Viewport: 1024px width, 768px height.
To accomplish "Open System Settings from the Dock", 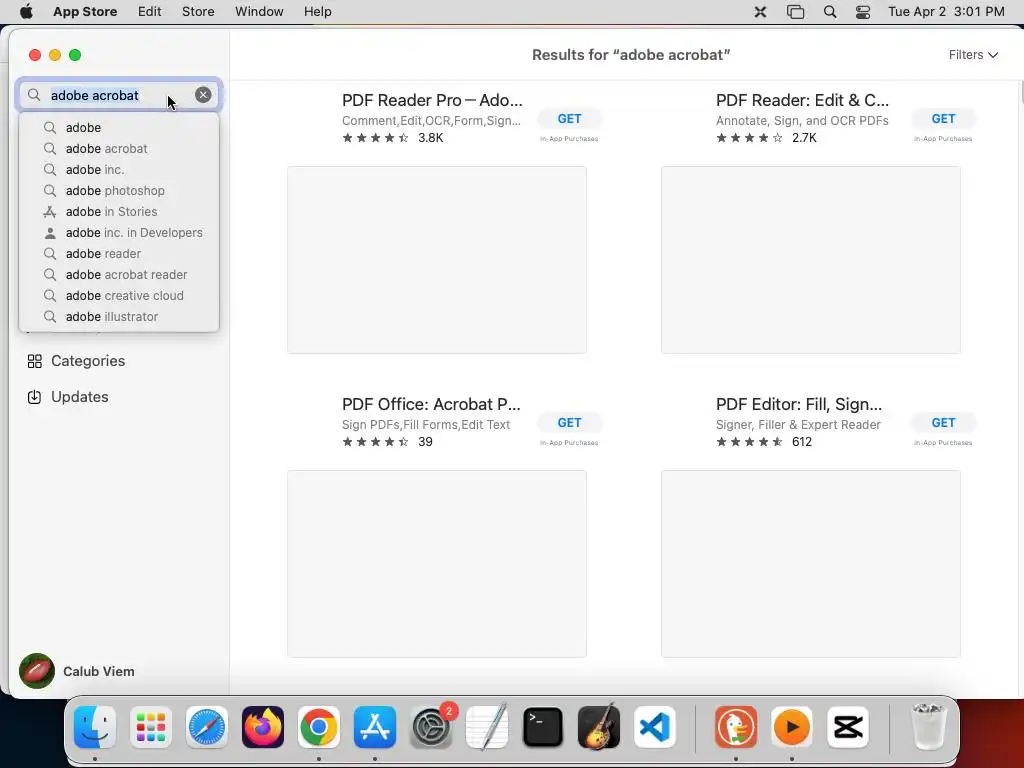I will (x=431, y=727).
